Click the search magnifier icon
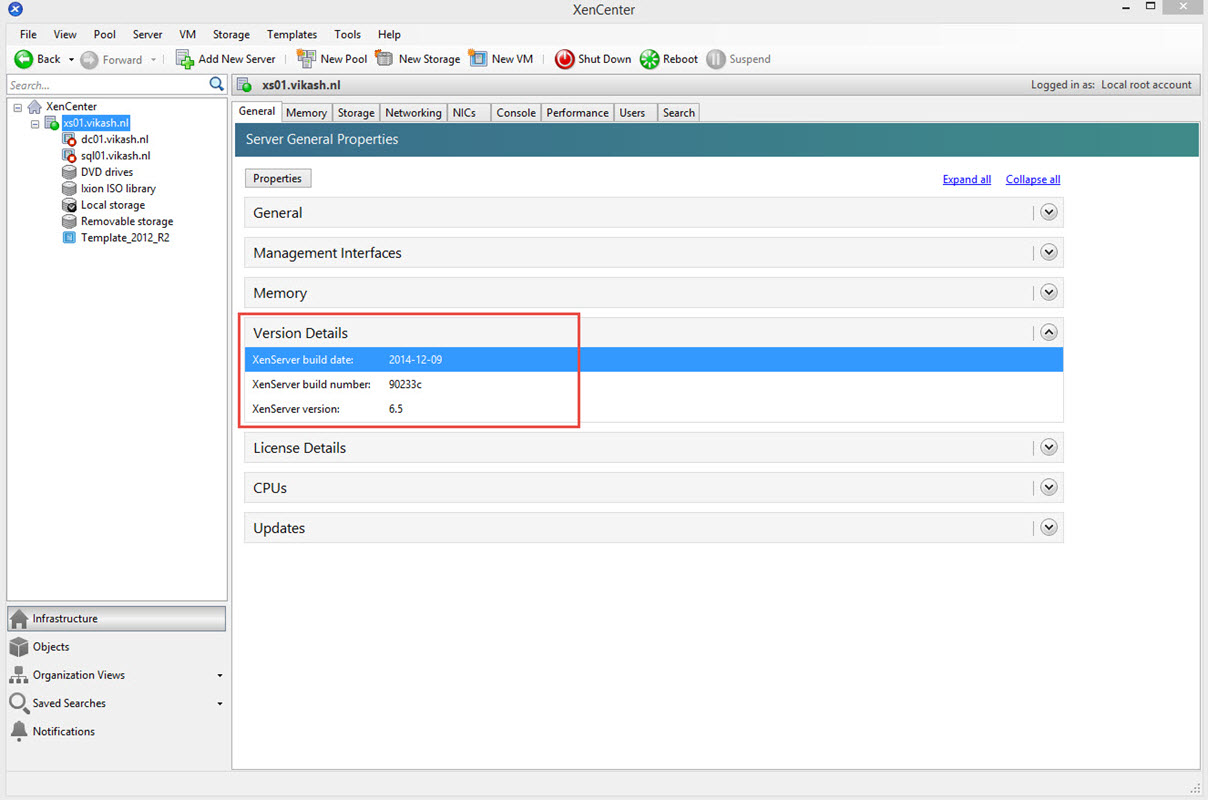The image size is (1208, 800). 217,85
